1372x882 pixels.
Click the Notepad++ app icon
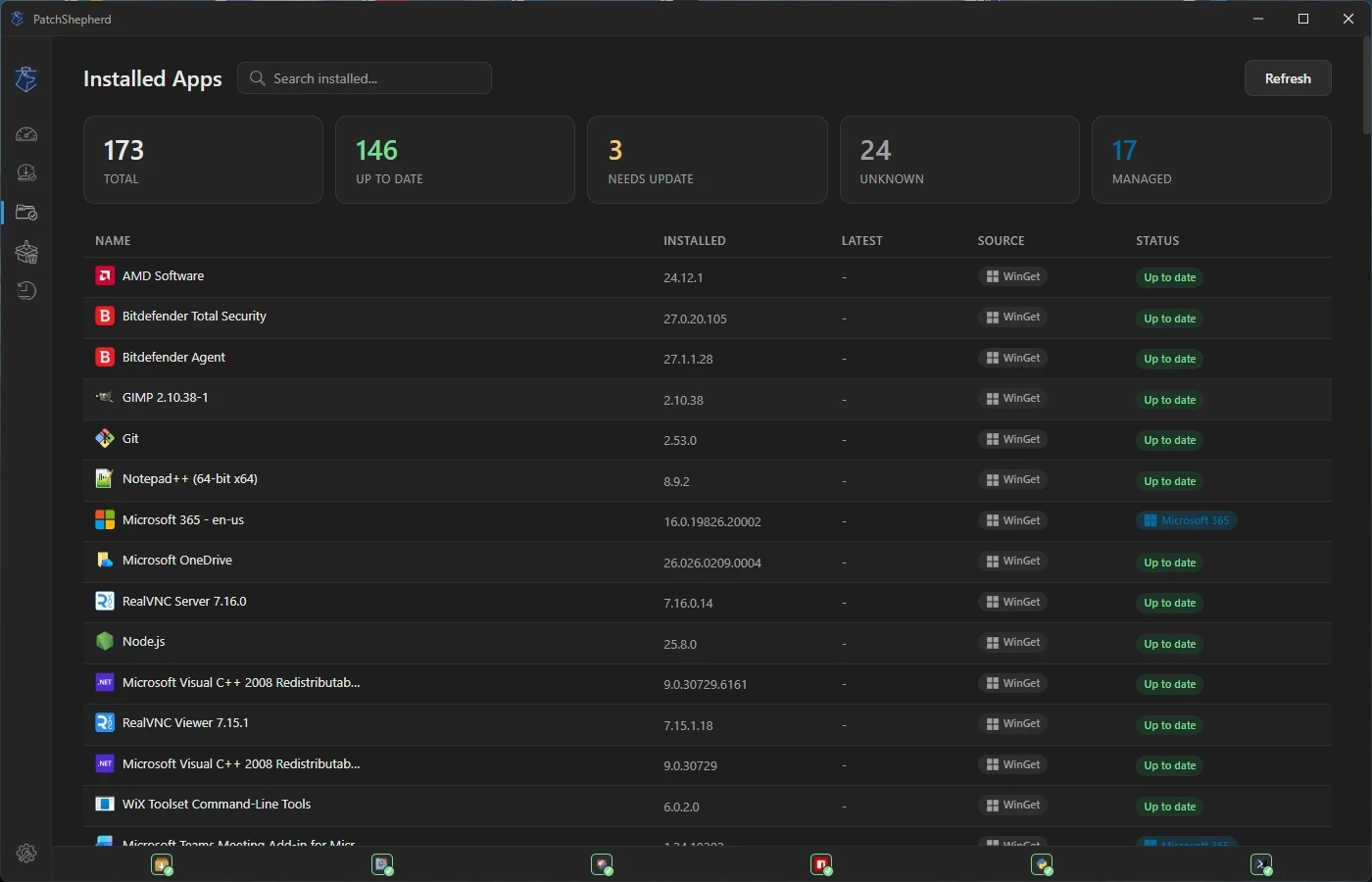[105, 479]
